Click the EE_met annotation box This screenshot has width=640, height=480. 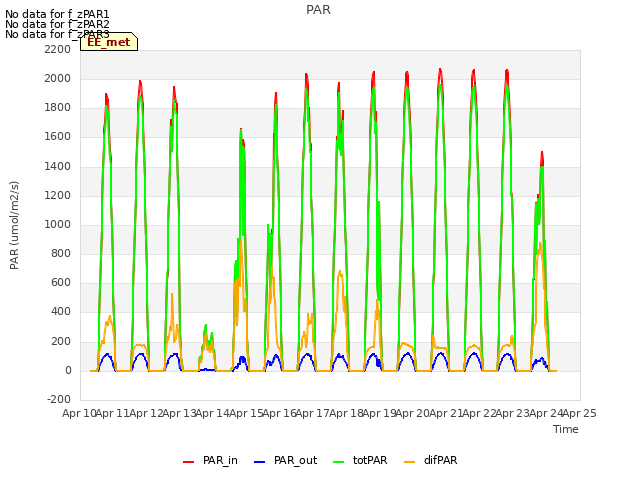(109, 42)
